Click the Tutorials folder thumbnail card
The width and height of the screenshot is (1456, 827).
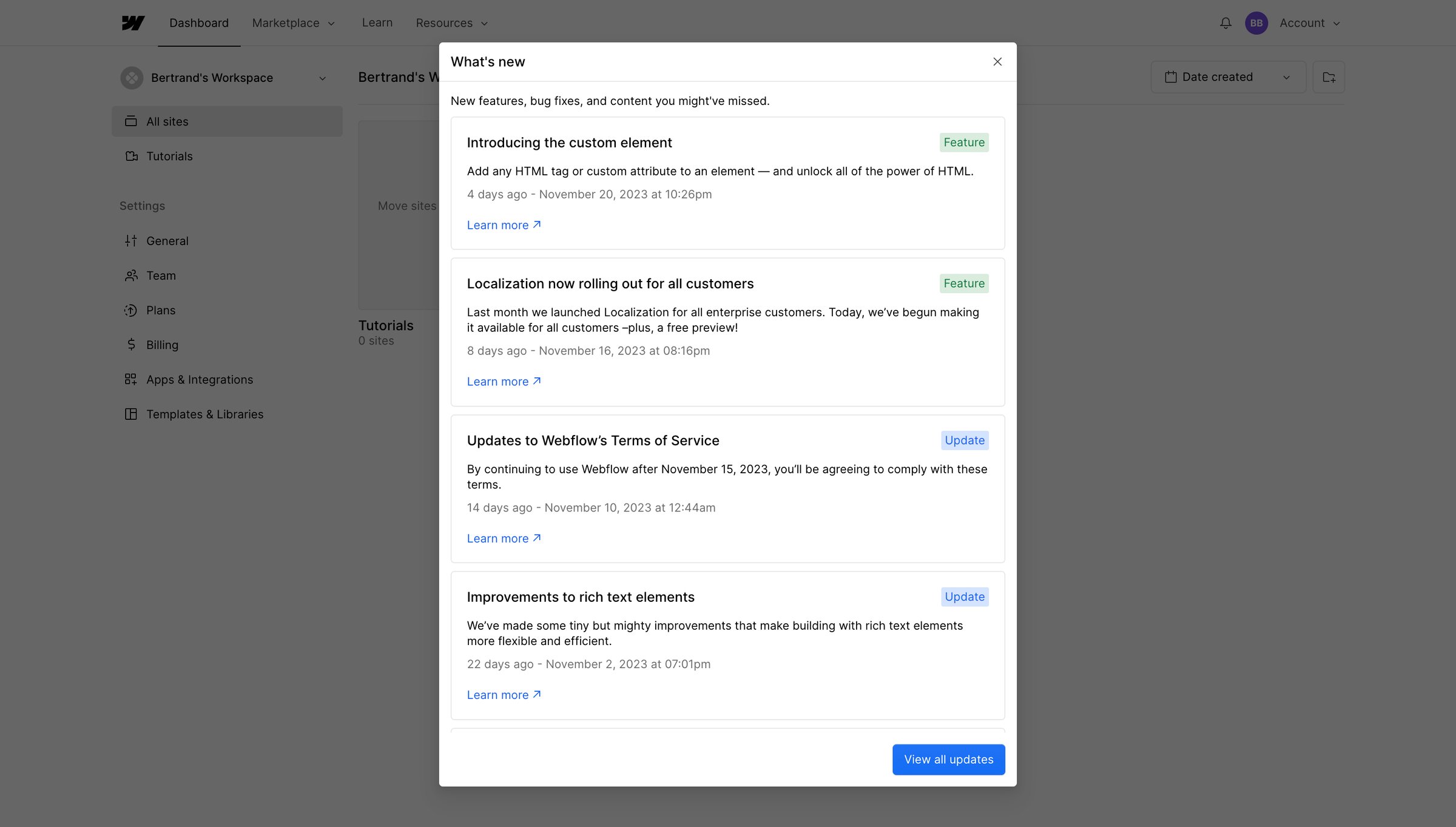point(399,215)
